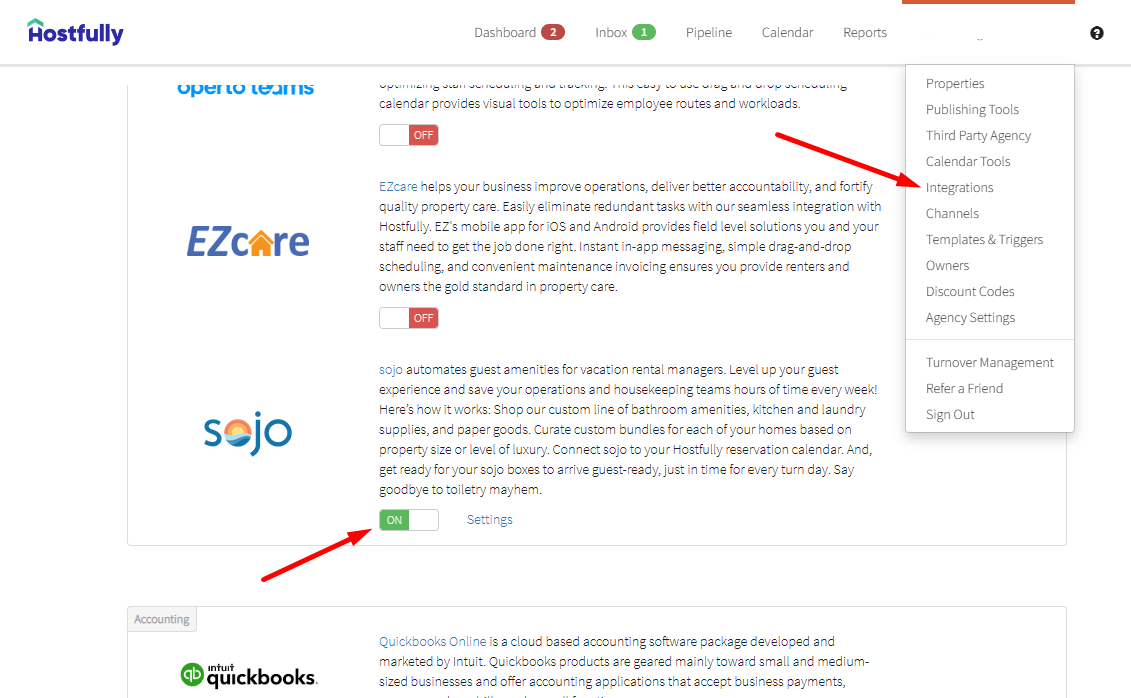
Task: Click Sign Out in the menu
Action: (x=950, y=414)
